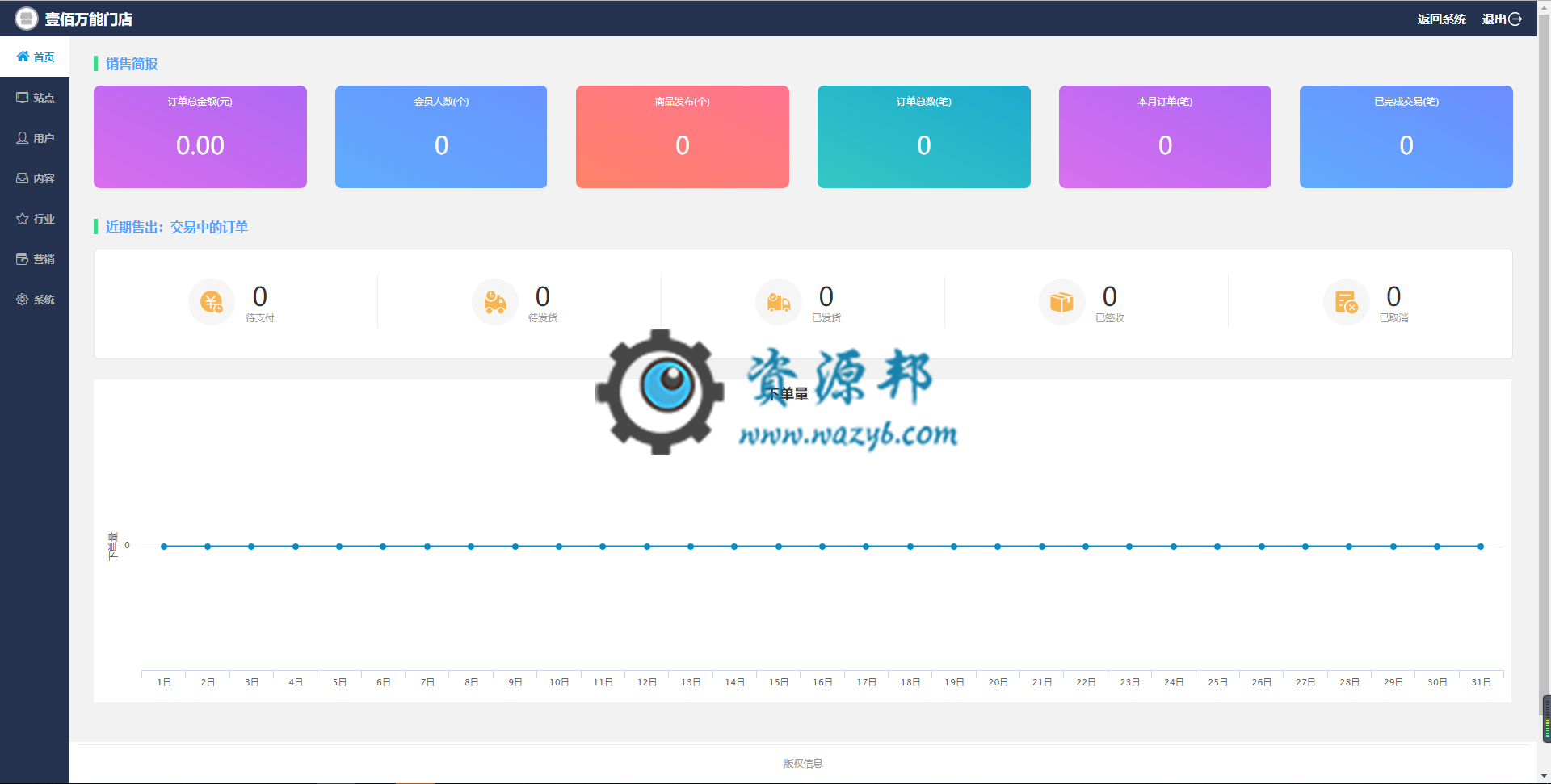Click the chart data point for 1日
This screenshot has width=1551, height=784.
click(x=164, y=547)
